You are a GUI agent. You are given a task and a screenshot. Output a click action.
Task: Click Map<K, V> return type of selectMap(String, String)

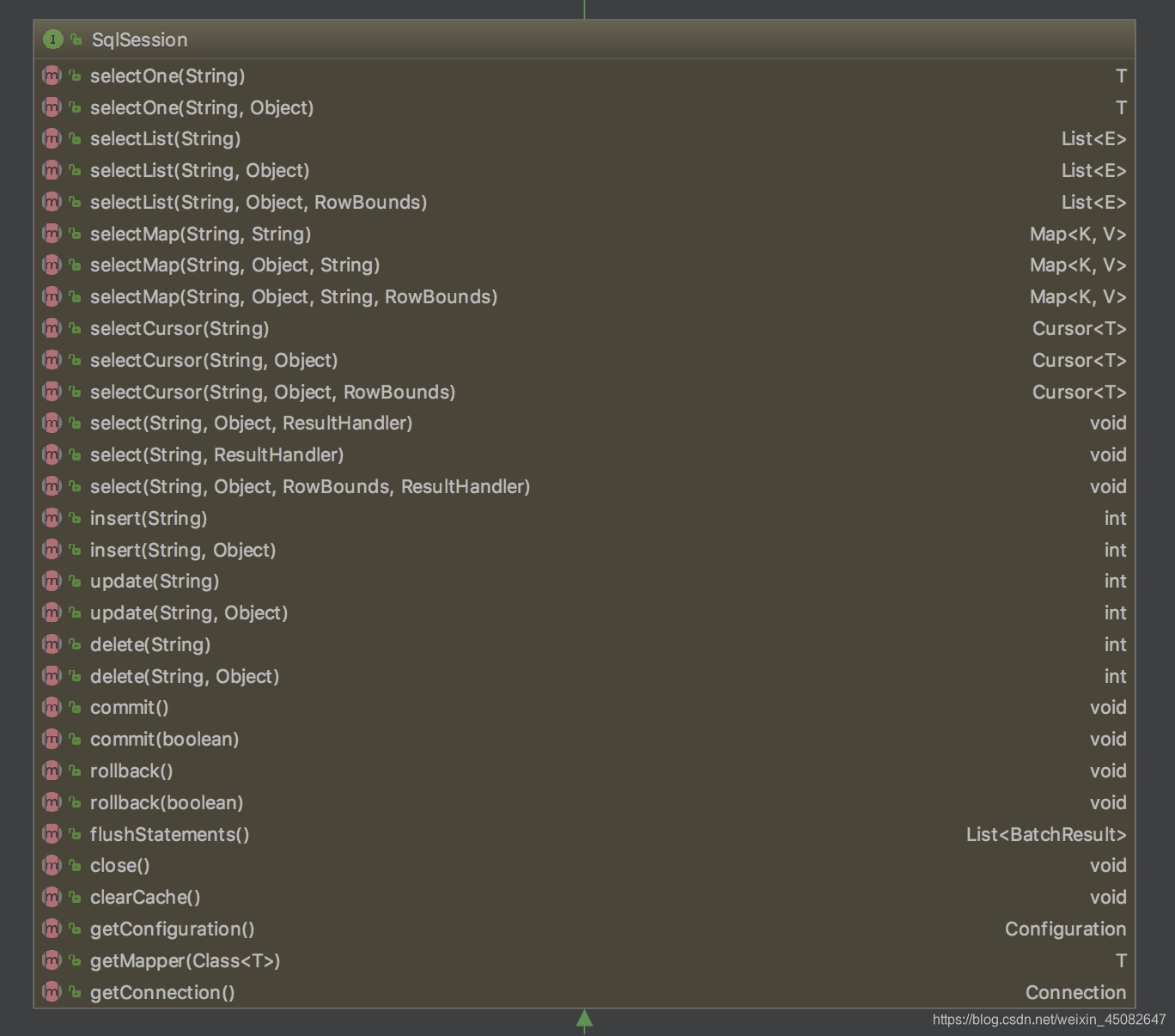coord(1078,234)
